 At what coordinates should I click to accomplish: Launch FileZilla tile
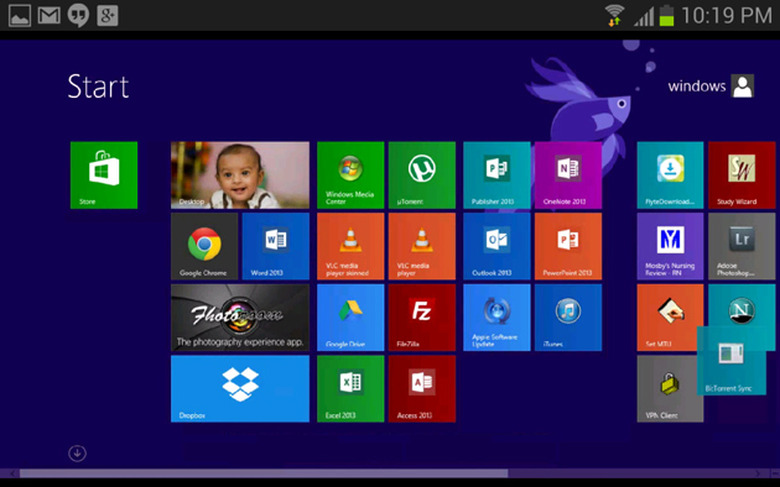(422, 317)
